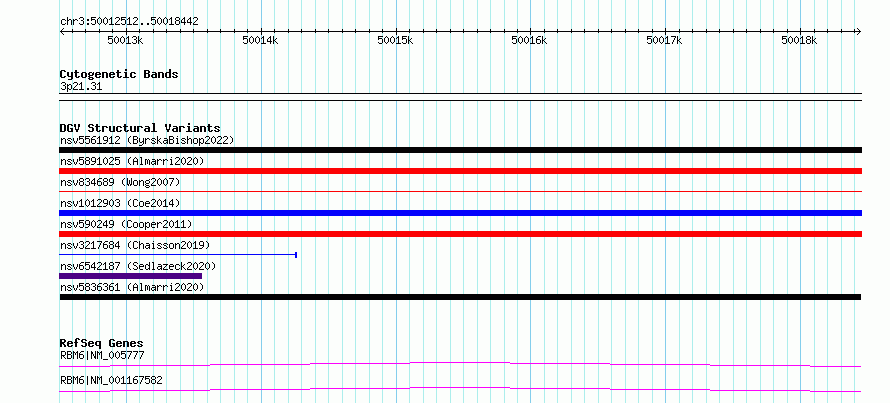
Task: Open the nsv834689 (Wong2007) variant label
Action: click(120, 182)
